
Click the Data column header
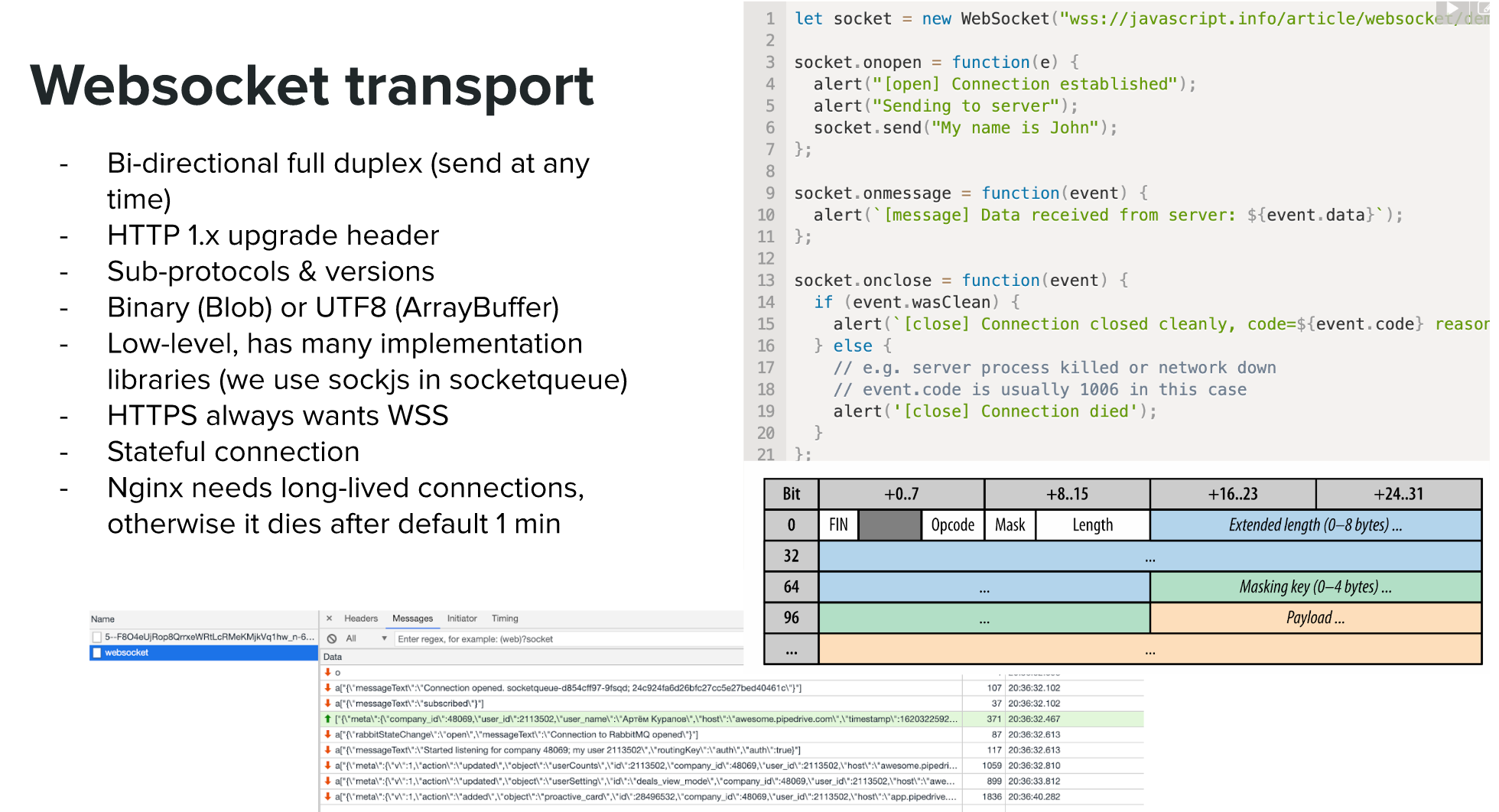pyautogui.click(x=333, y=657)
